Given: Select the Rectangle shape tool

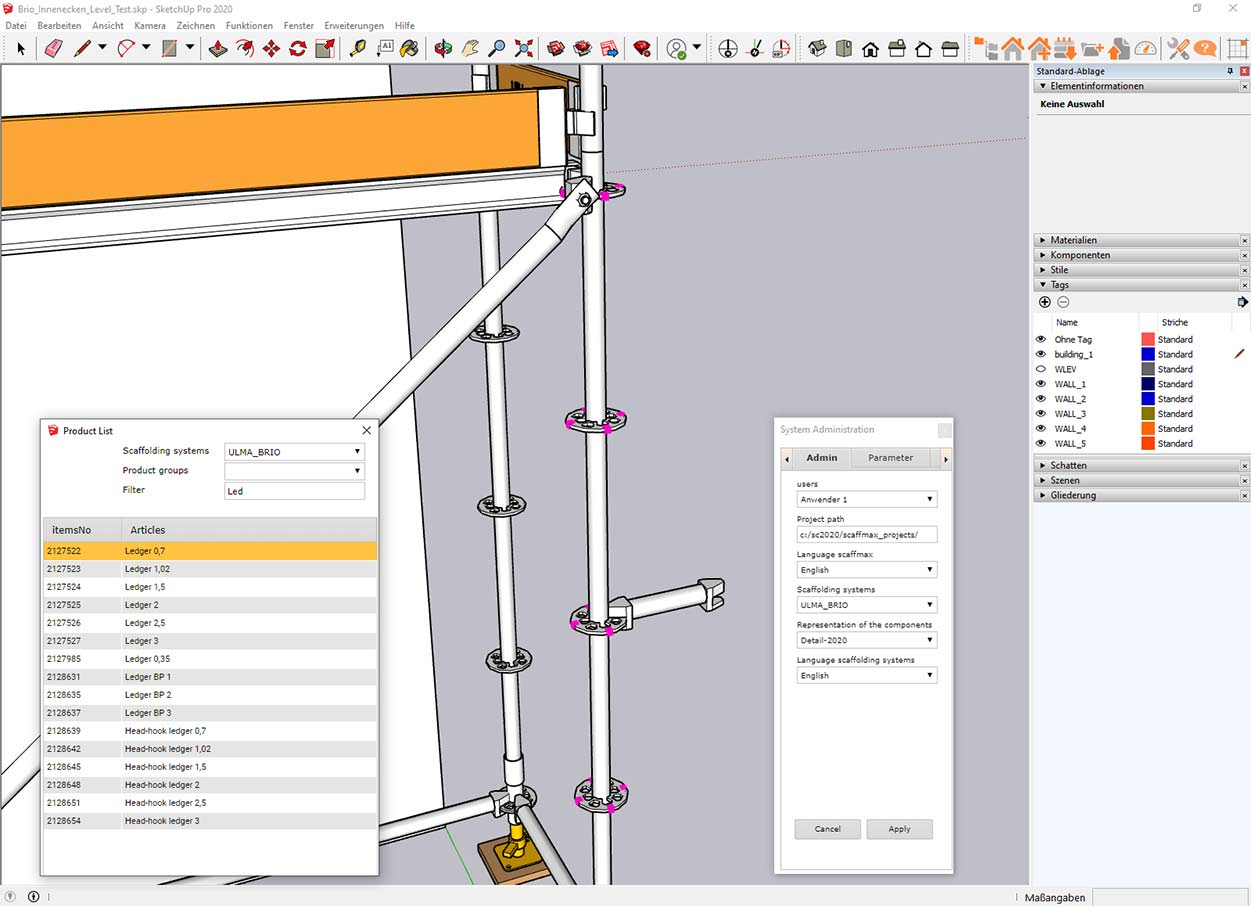Looking at the screenshot, I should [x=170, y=48].
